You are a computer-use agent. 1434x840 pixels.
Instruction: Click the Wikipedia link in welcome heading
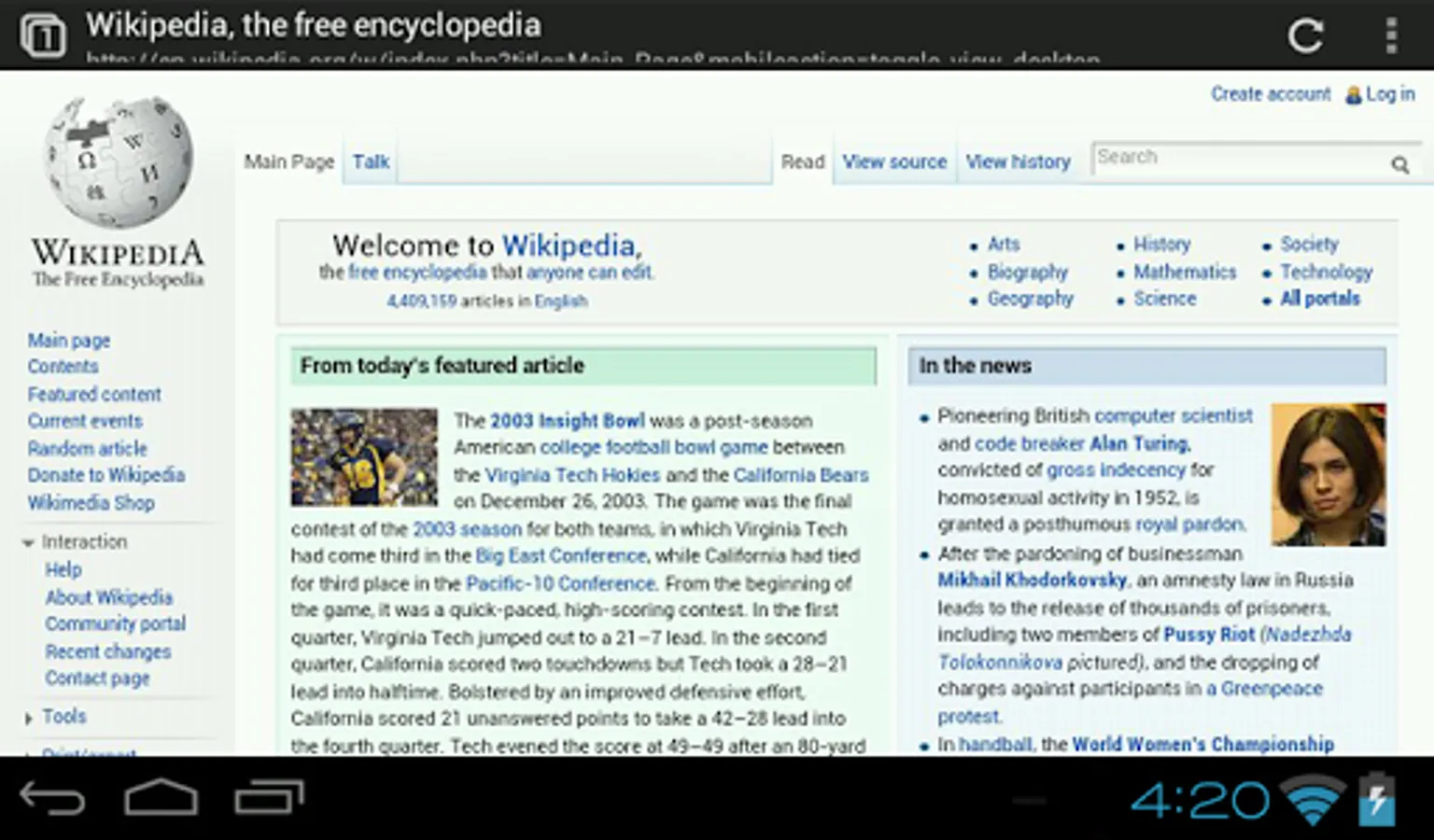569,245
